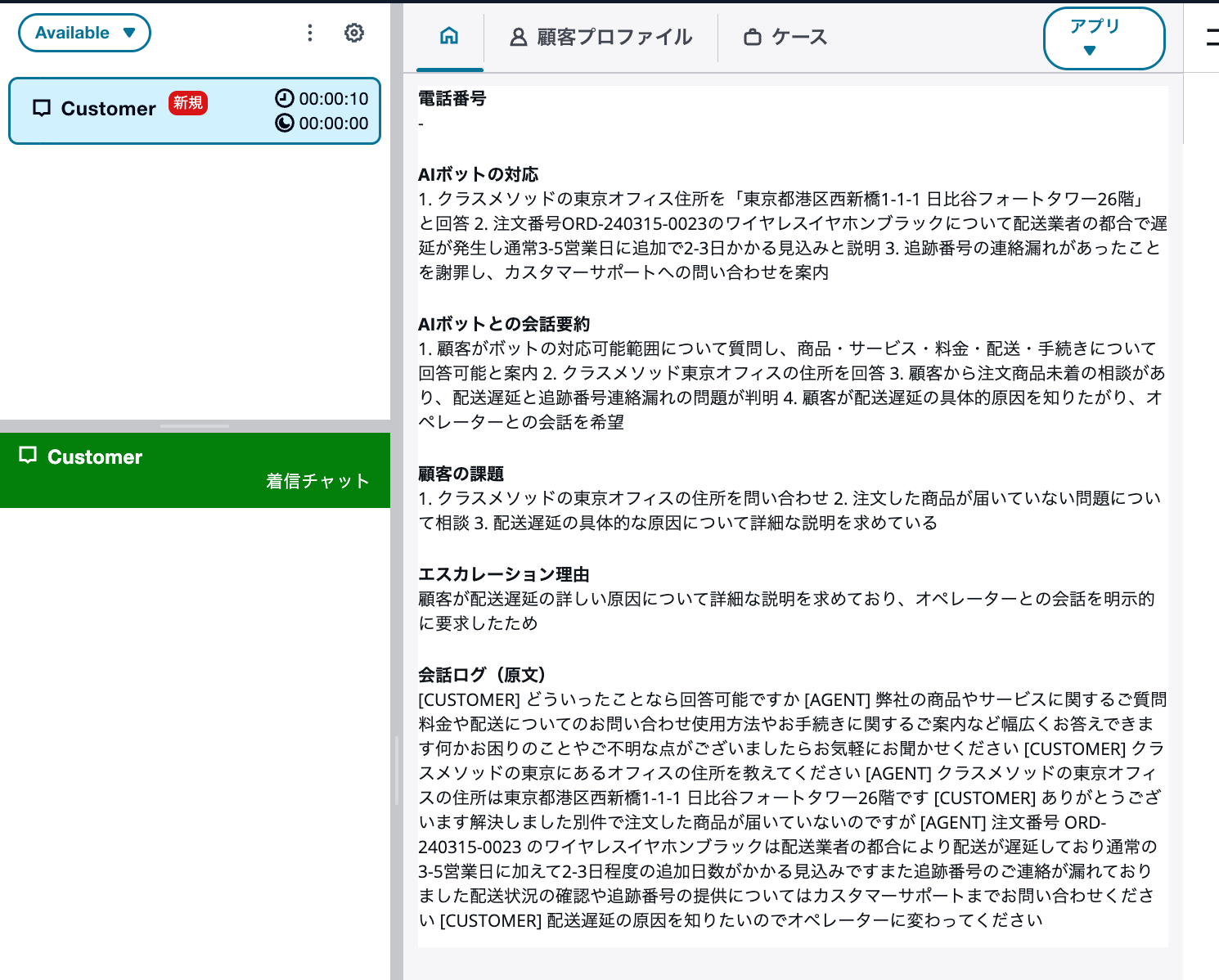
Task: Switch to the 顧客プロファイル tab
Action: [x=614, y=37]
